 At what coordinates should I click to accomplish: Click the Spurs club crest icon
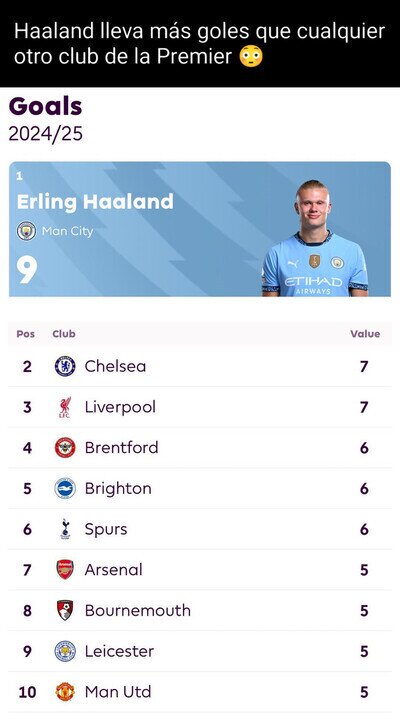tap(65, 529)
